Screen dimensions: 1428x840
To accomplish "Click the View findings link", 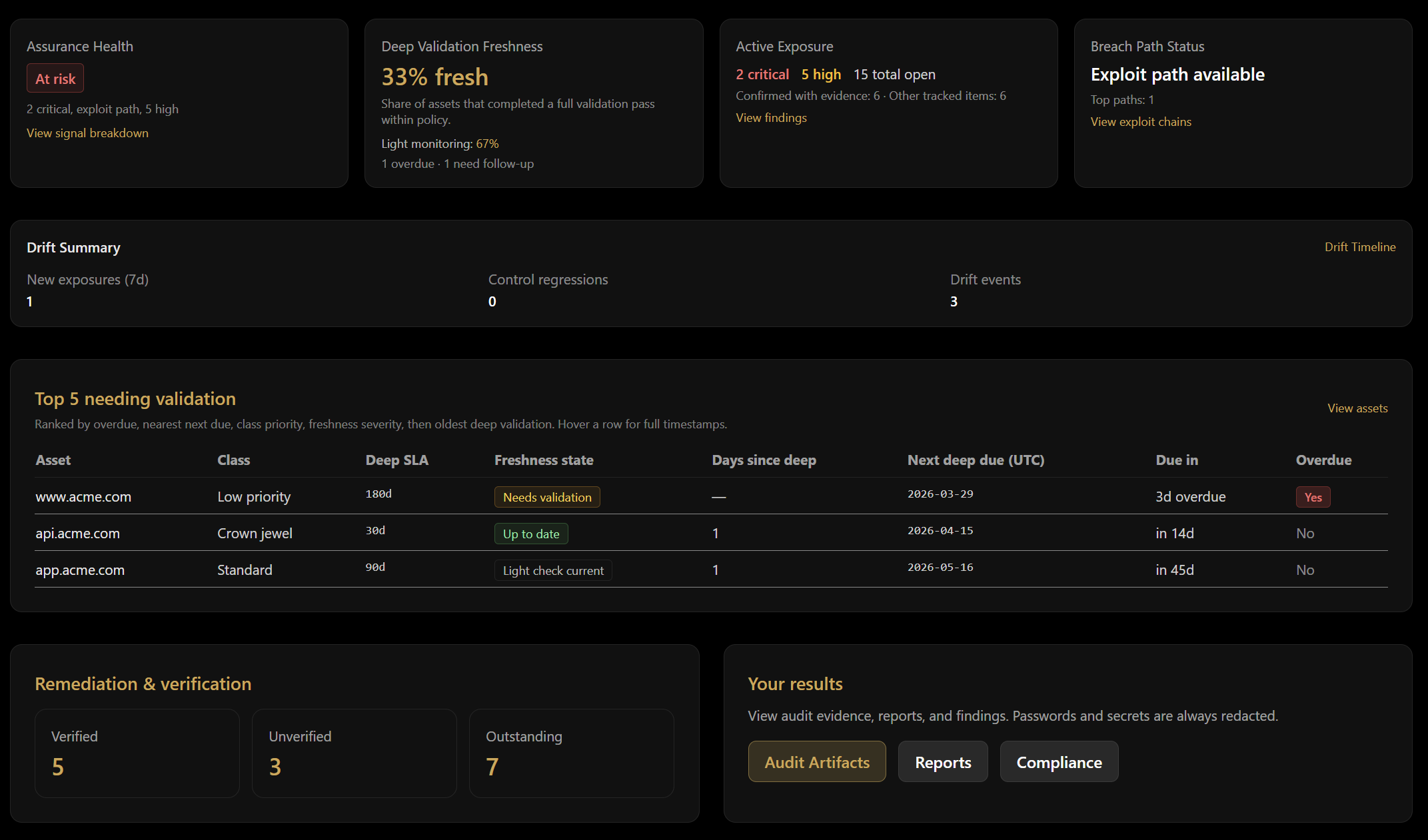I will coord(771,118).
